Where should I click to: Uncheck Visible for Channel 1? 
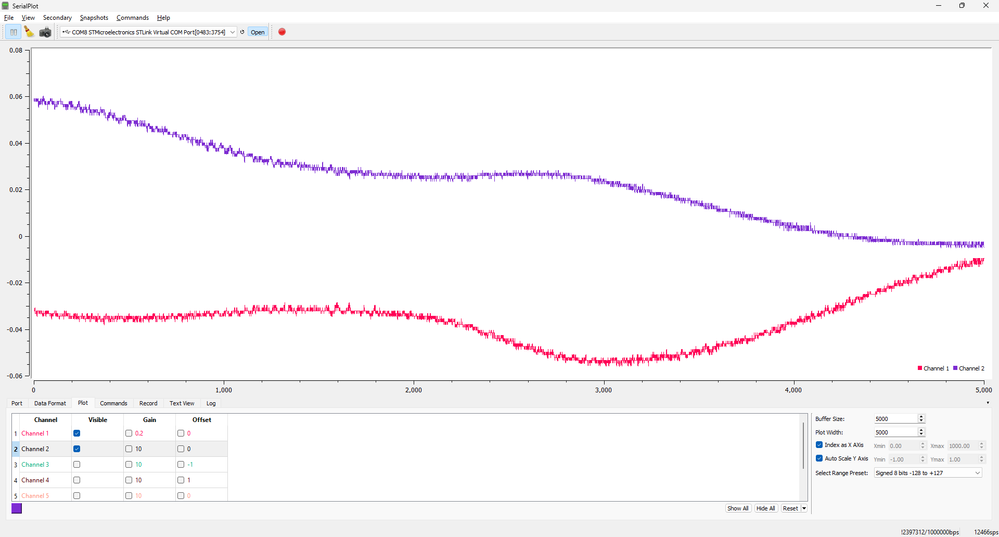(76, 433)
